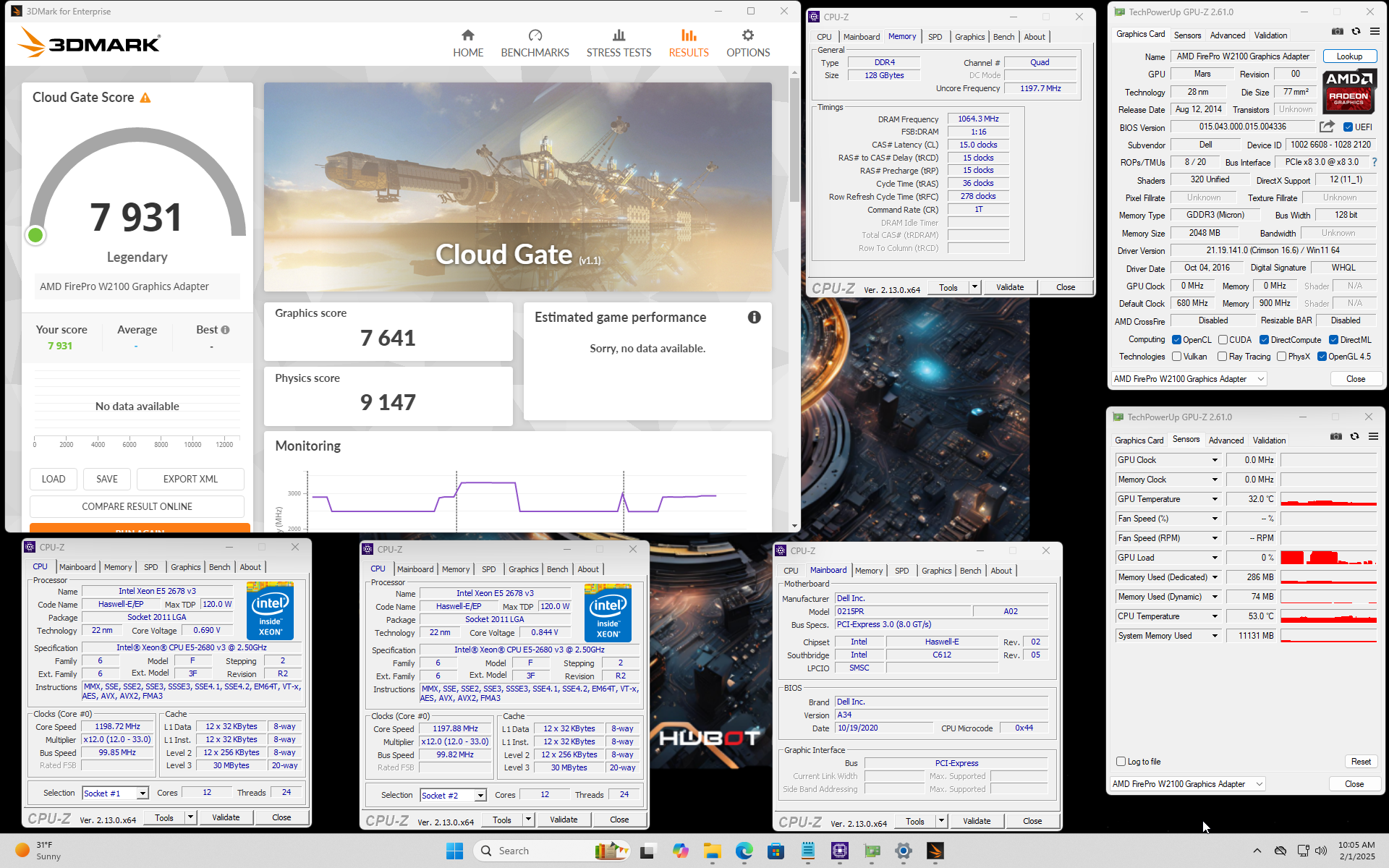Toggle DirectML checkbox in GPU-Z
Image resolution: width=1389 pixels, height=868 pixels.
(x=1333, y=340)
